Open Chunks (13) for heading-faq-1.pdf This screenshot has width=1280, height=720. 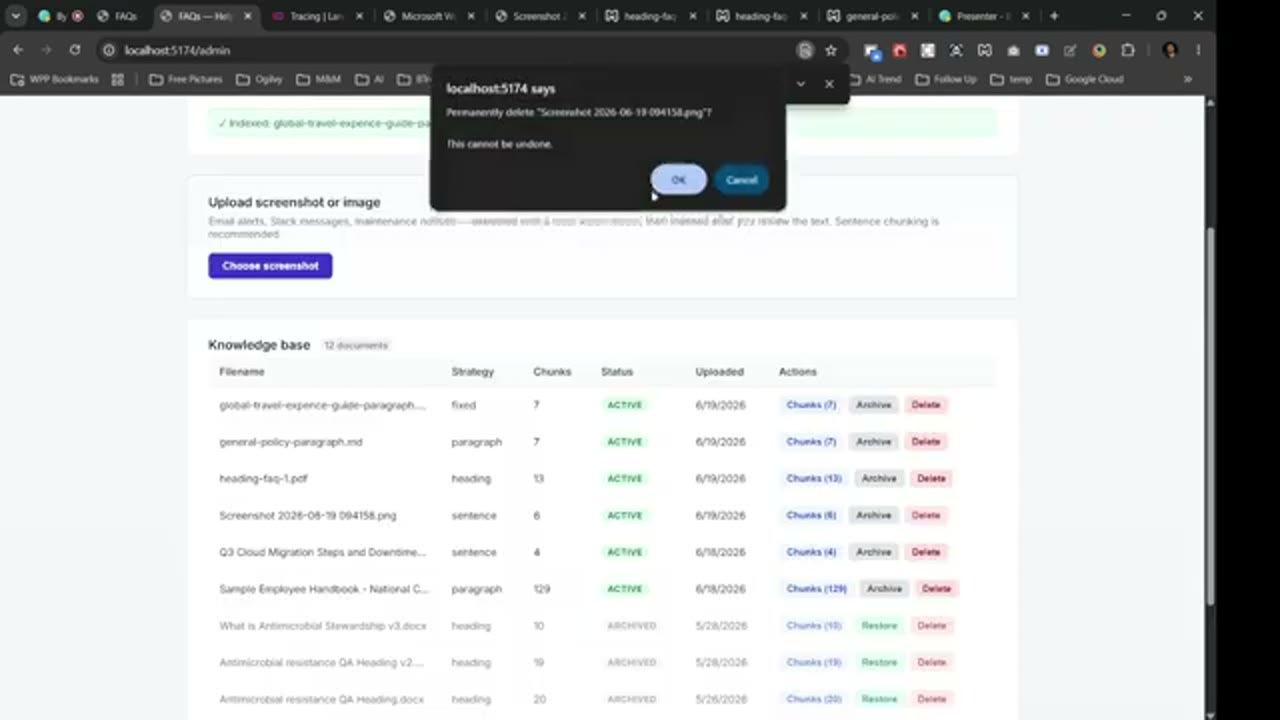(814, 479)
